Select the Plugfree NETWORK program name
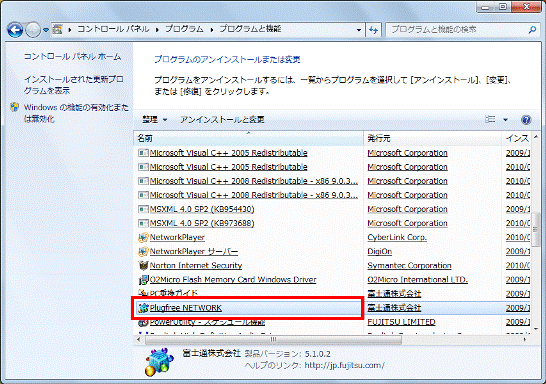This screenshot has height=384, width=546. (186, 308)
